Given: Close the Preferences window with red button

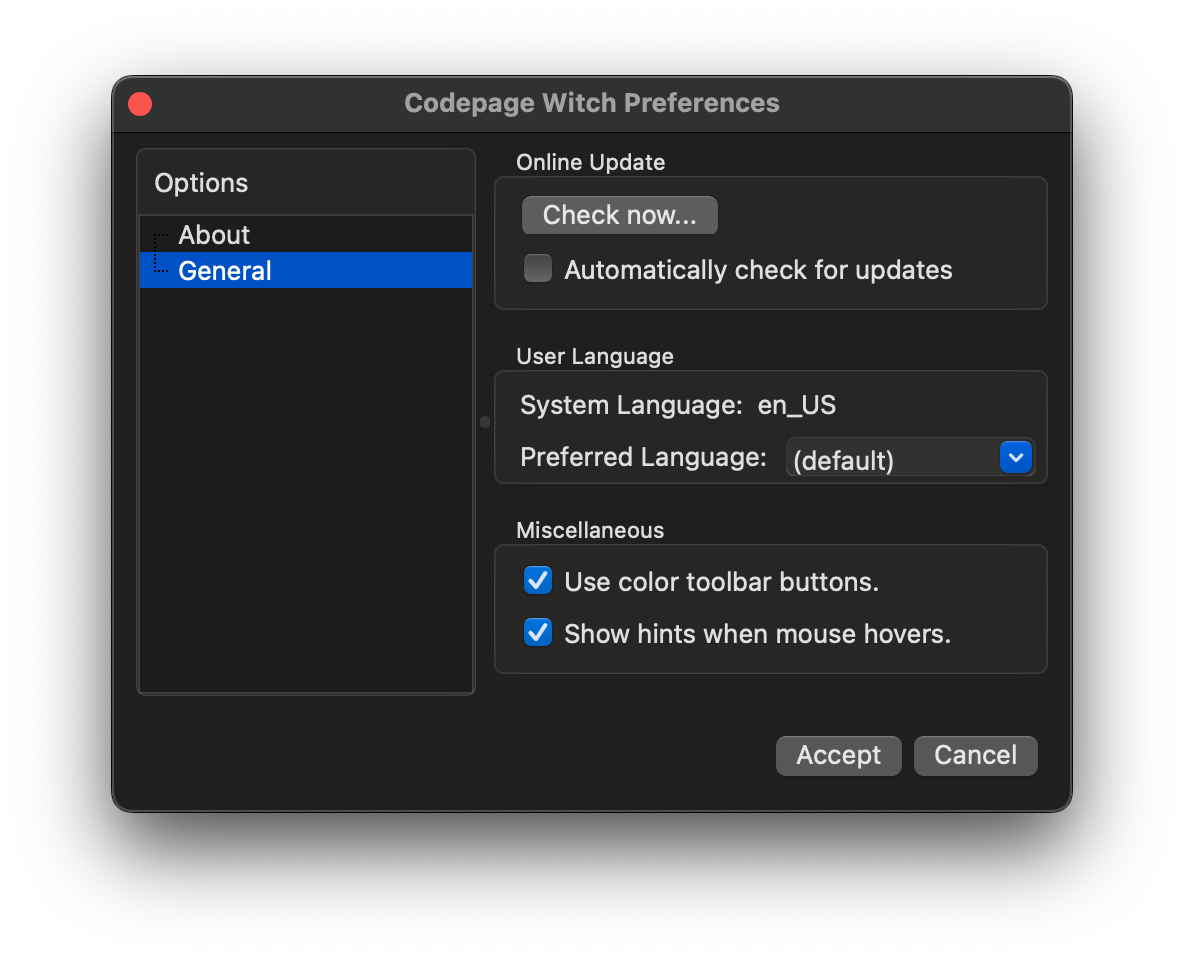Looking at the screenshot, I should [140, 104].
